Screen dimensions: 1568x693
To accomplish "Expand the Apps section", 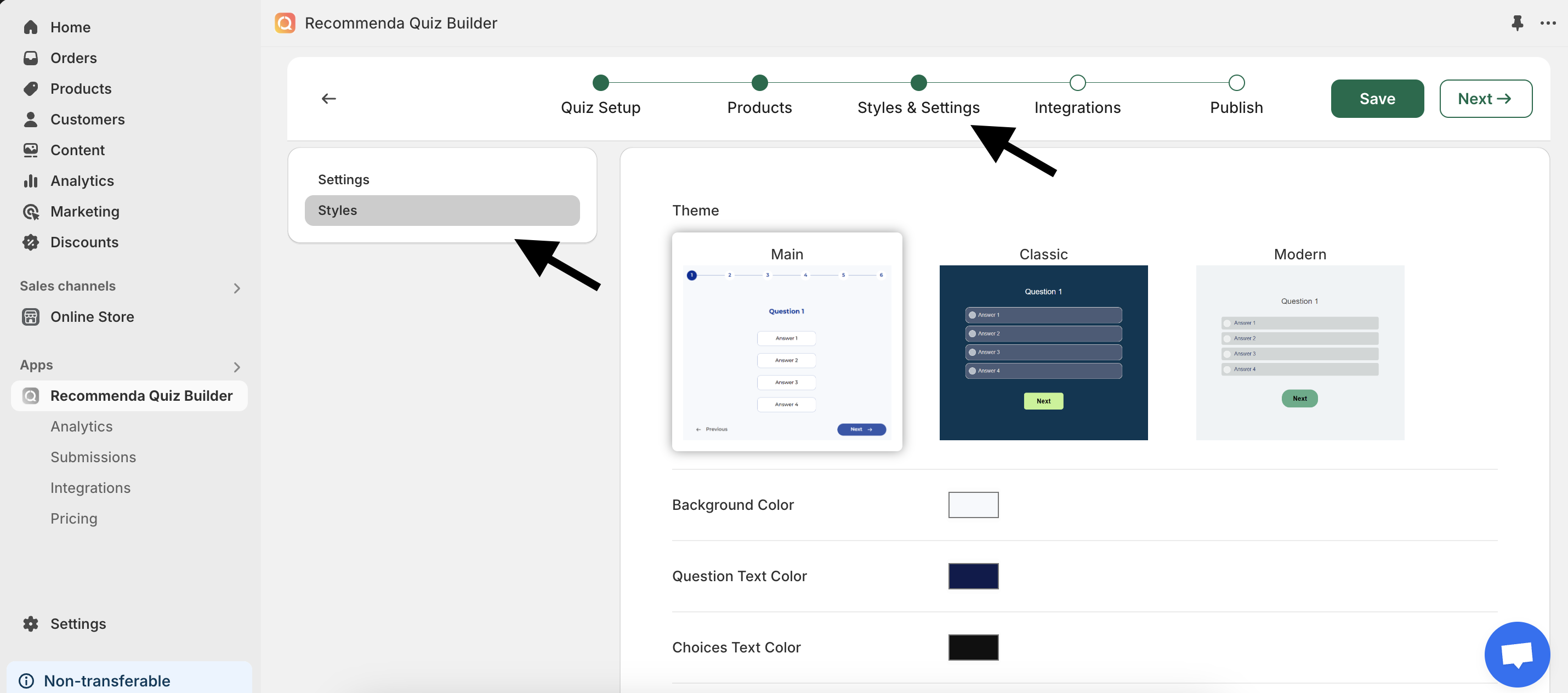I will 237,367.
